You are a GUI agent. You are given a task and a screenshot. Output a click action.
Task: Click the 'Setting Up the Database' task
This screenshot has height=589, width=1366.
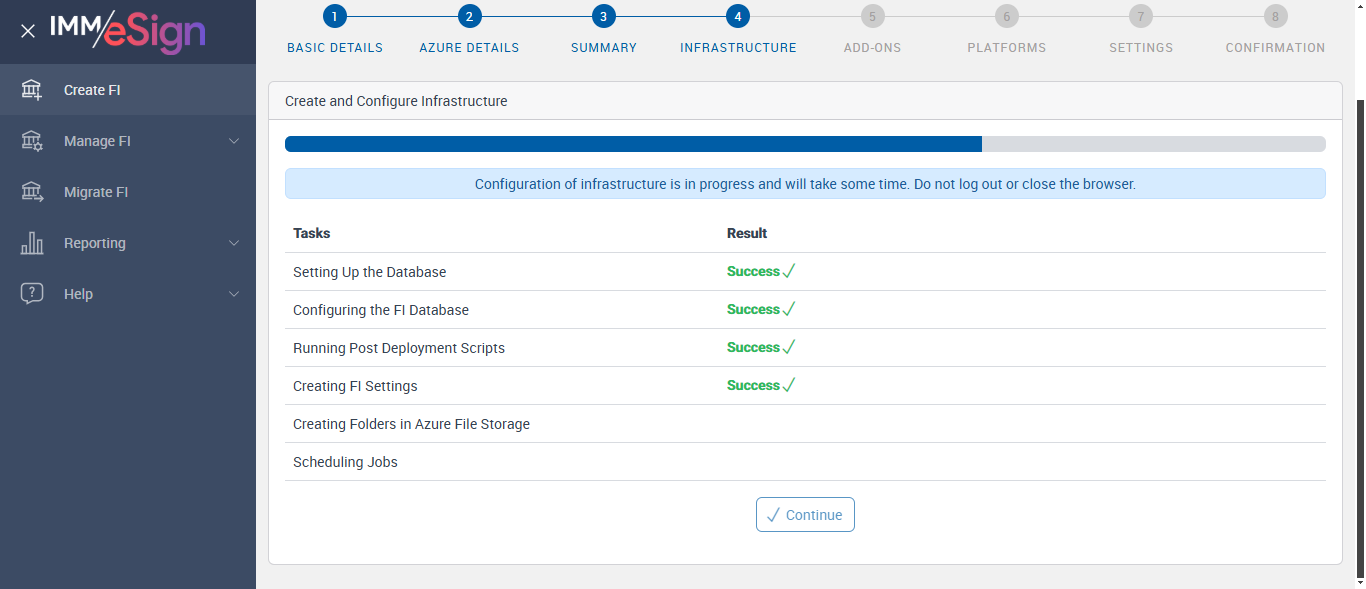(x=370, y=272)
